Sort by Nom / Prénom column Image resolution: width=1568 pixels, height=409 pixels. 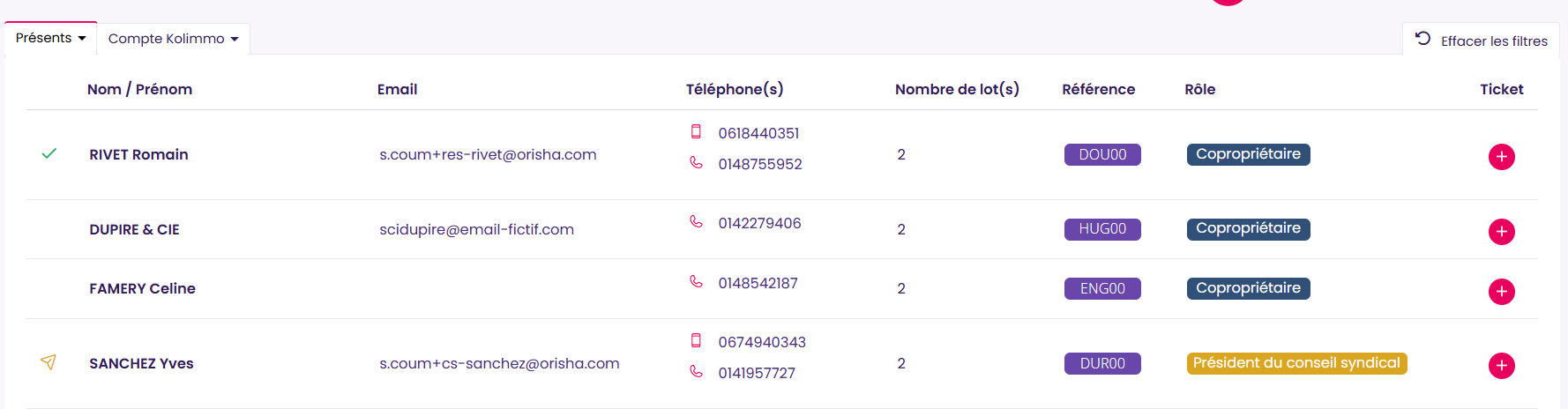(139, 89)
